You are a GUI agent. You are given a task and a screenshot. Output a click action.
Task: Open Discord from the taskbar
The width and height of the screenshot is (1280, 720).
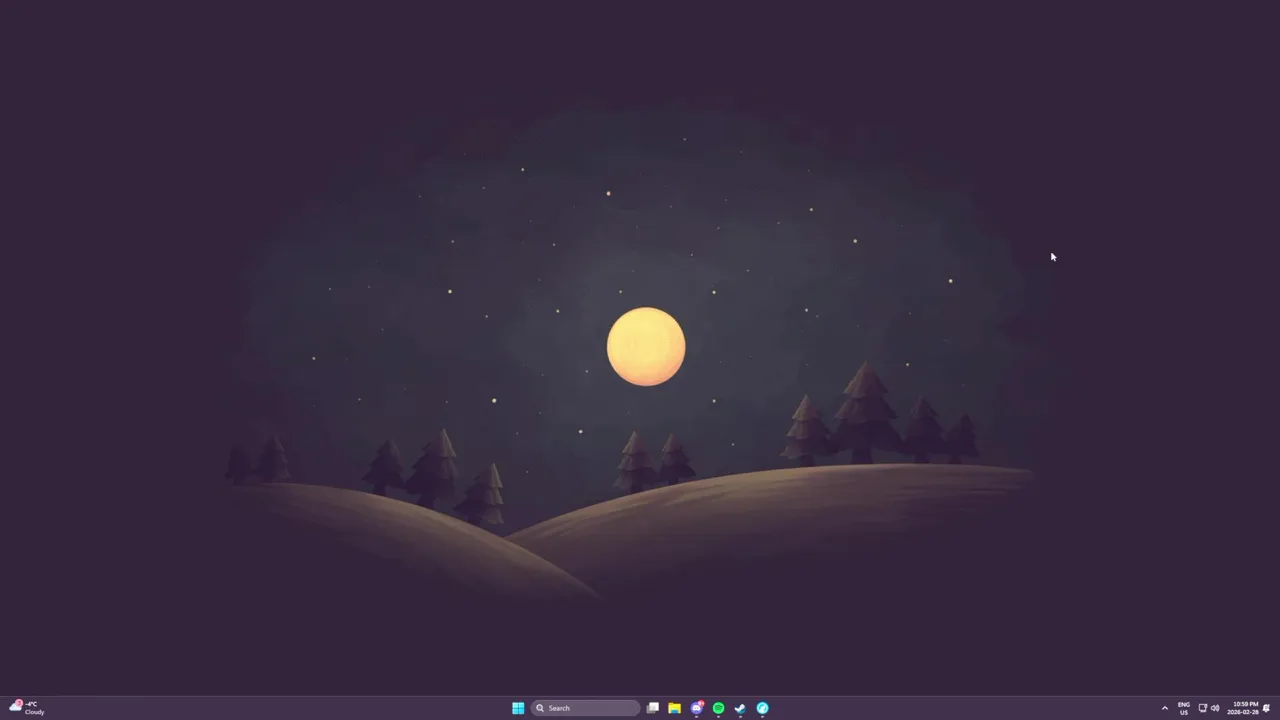tap(697, 708)
